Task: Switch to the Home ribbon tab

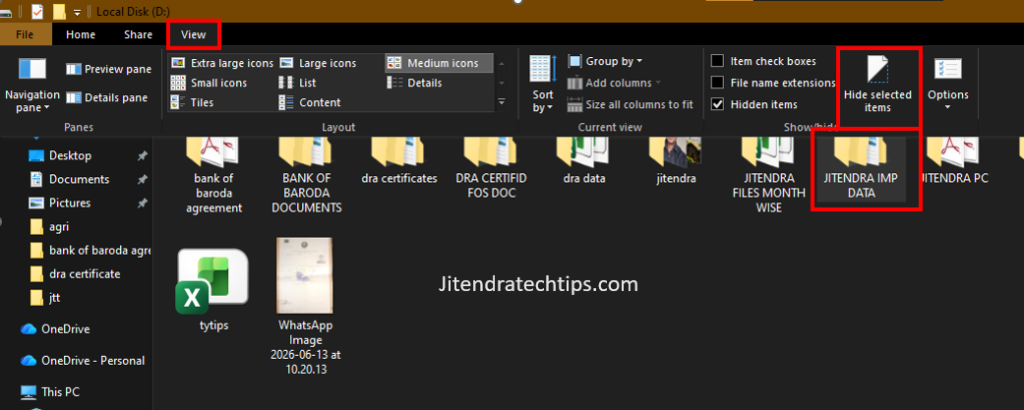Action: [80, 35]
